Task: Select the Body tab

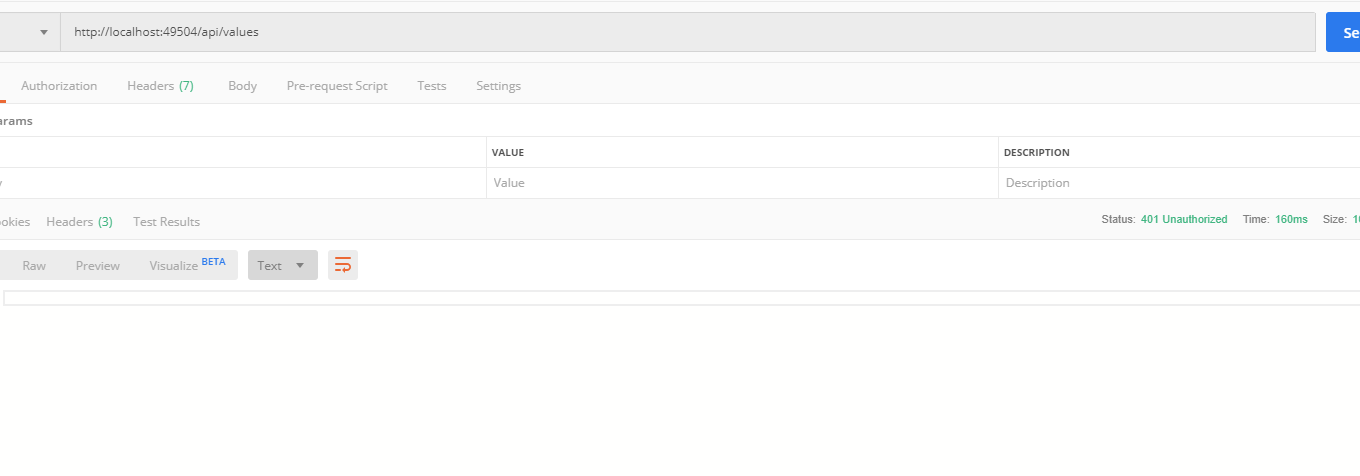Action: point(242,86)
